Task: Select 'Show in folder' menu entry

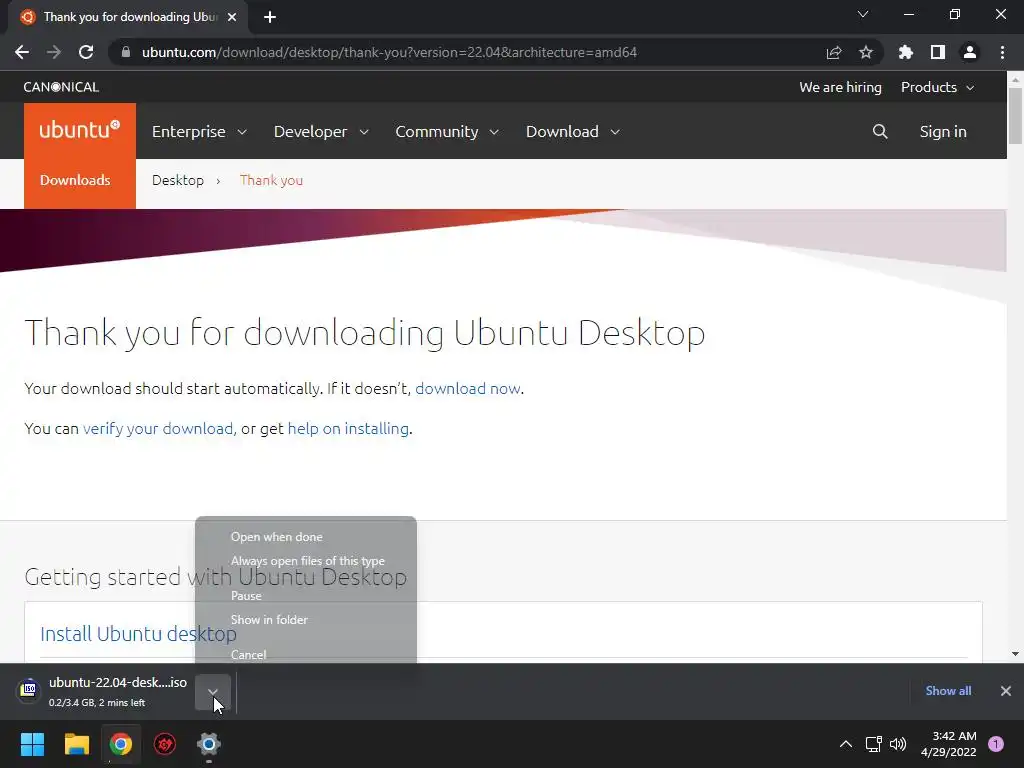Action: click(306, 620)
